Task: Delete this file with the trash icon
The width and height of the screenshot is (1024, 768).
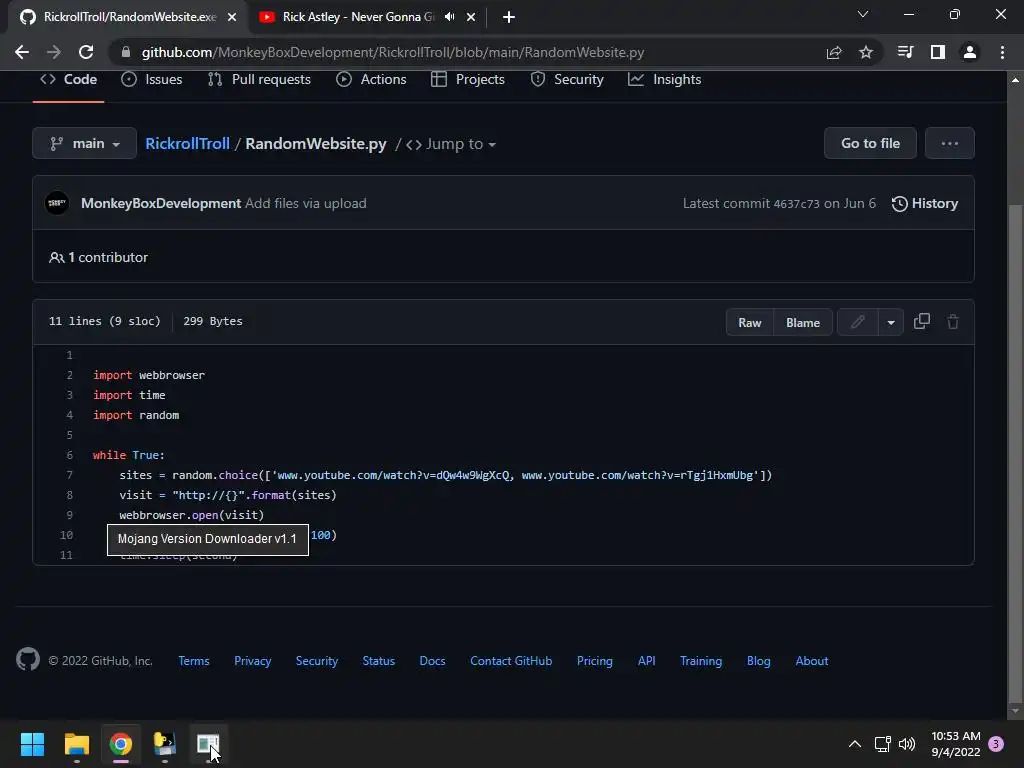Action: click(x=953, y=321)
